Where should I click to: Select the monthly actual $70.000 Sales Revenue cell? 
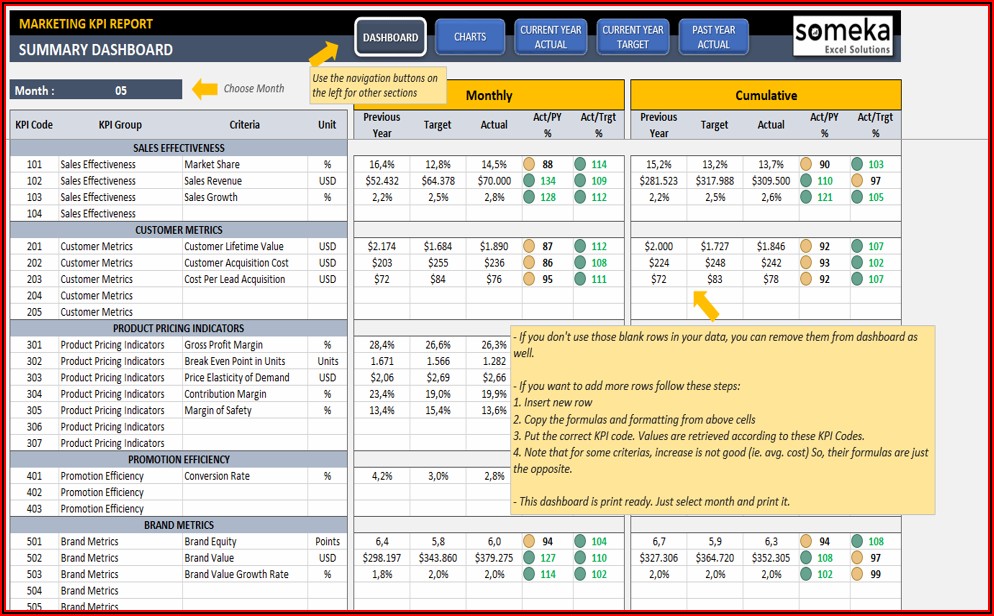[493, 181]
